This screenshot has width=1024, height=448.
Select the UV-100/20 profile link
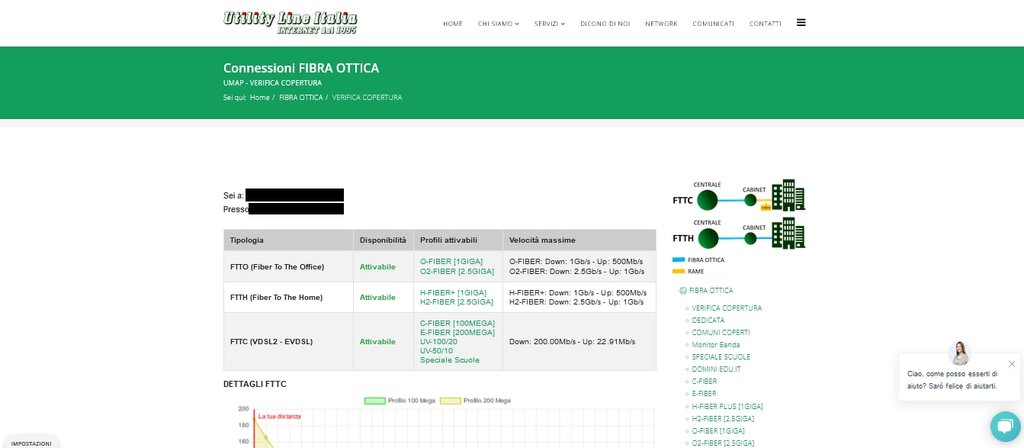coord(438,342)
